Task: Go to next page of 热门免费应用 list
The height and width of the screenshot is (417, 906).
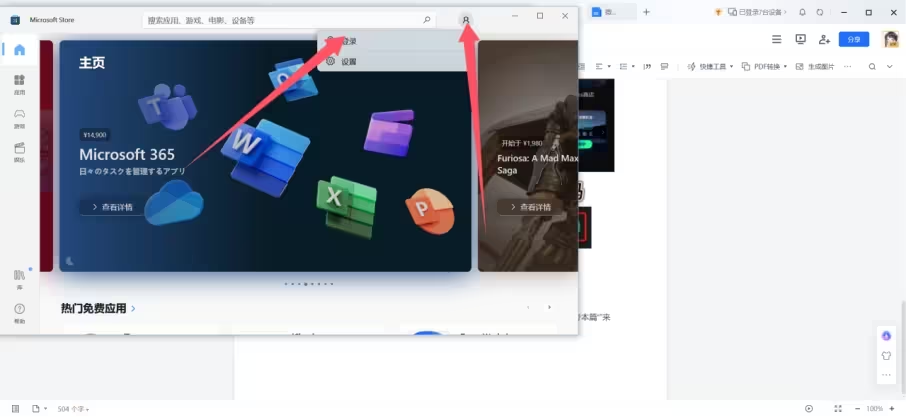Action: (x=549, y=307)
